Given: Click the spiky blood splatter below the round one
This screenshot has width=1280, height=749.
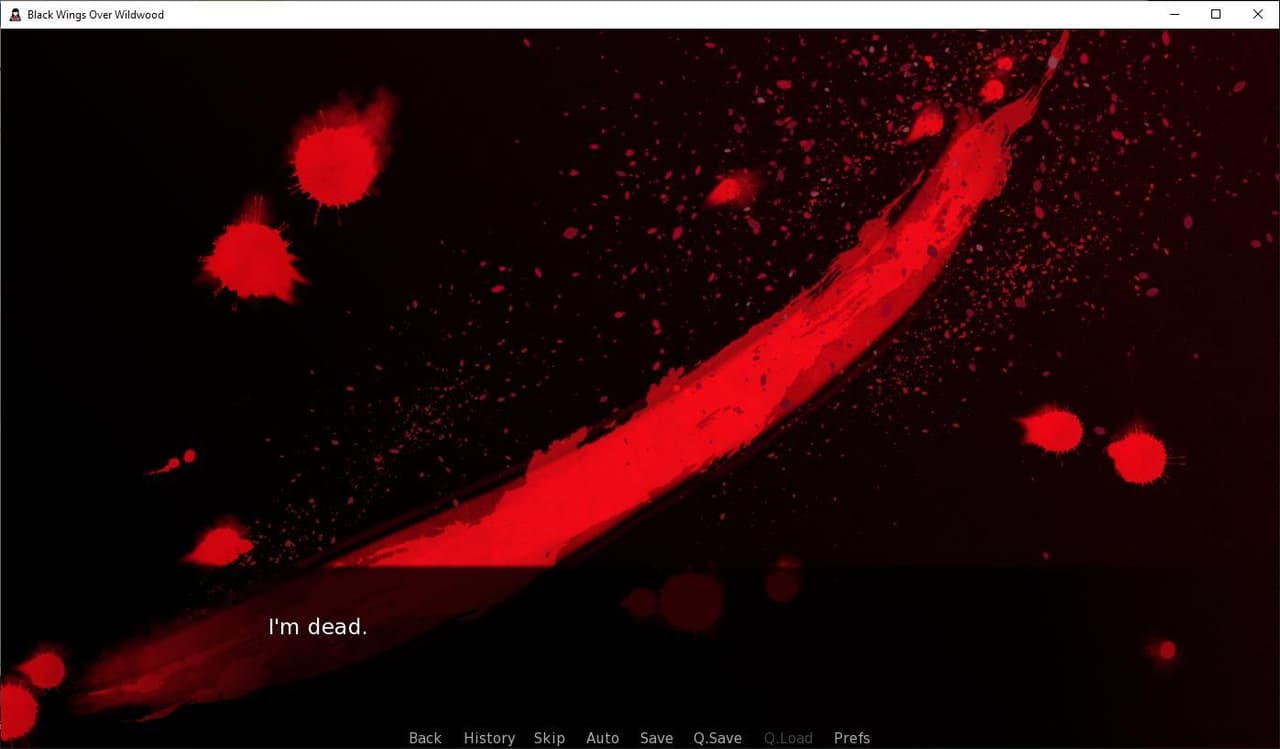Looking at the screenshot, I should 253,256.
